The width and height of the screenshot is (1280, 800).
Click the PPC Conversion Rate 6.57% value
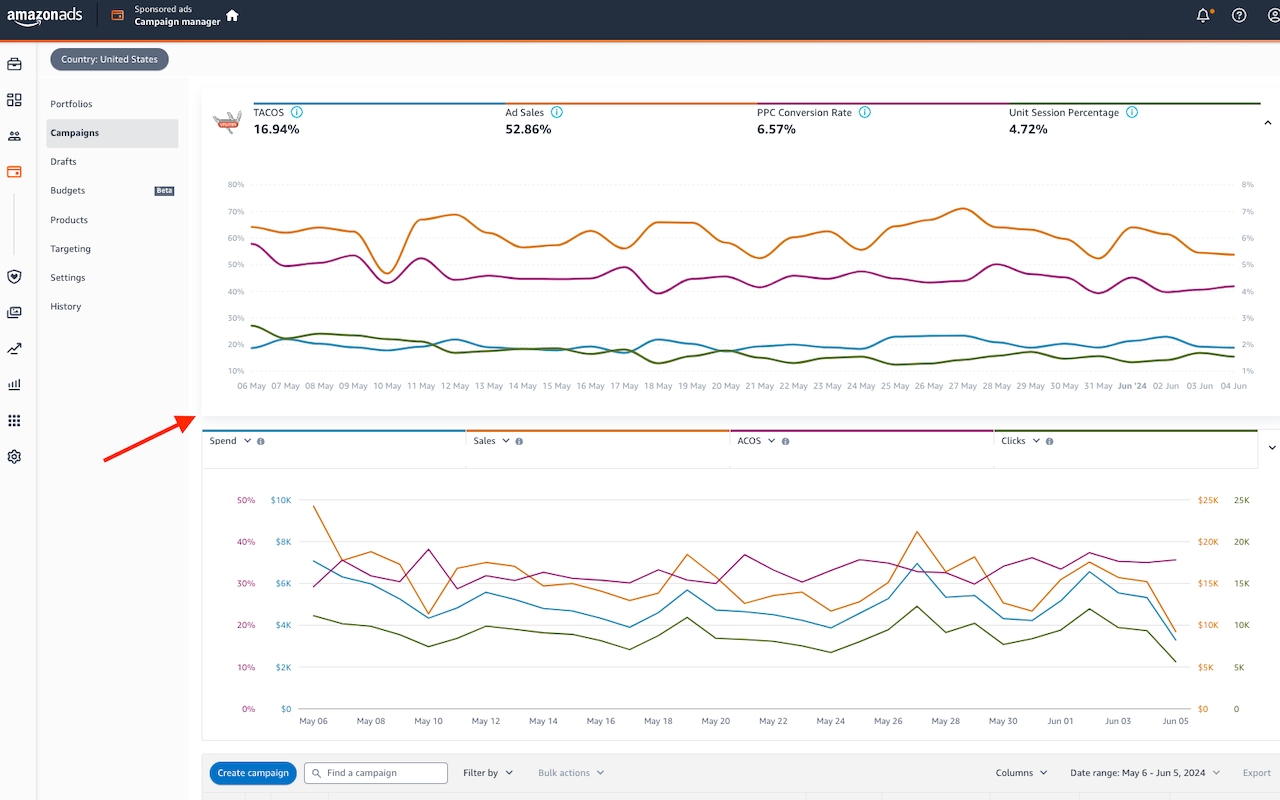pyautogui.click(x=776, y=129)
